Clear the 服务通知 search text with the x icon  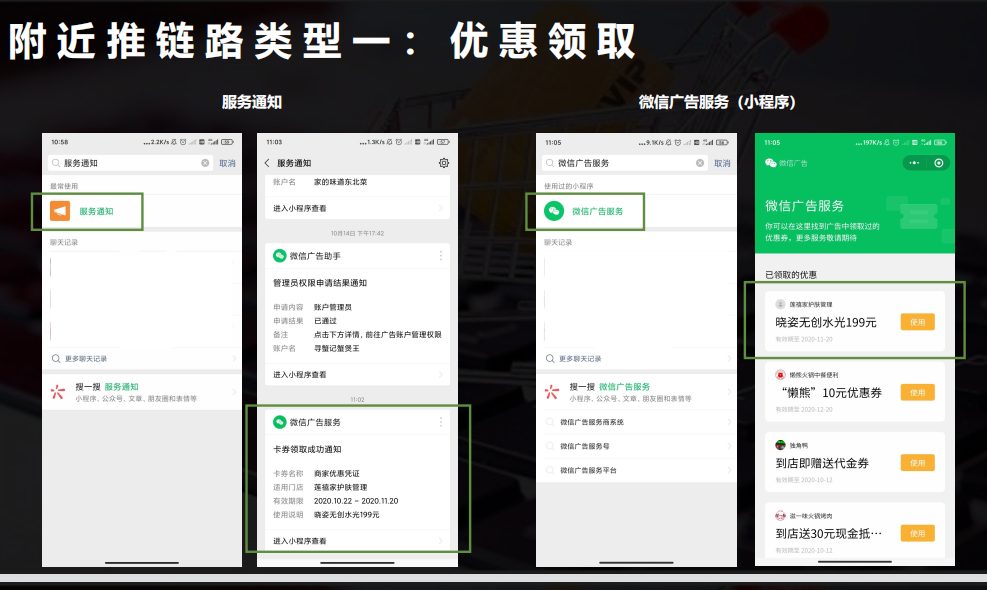tap(205, 163)
